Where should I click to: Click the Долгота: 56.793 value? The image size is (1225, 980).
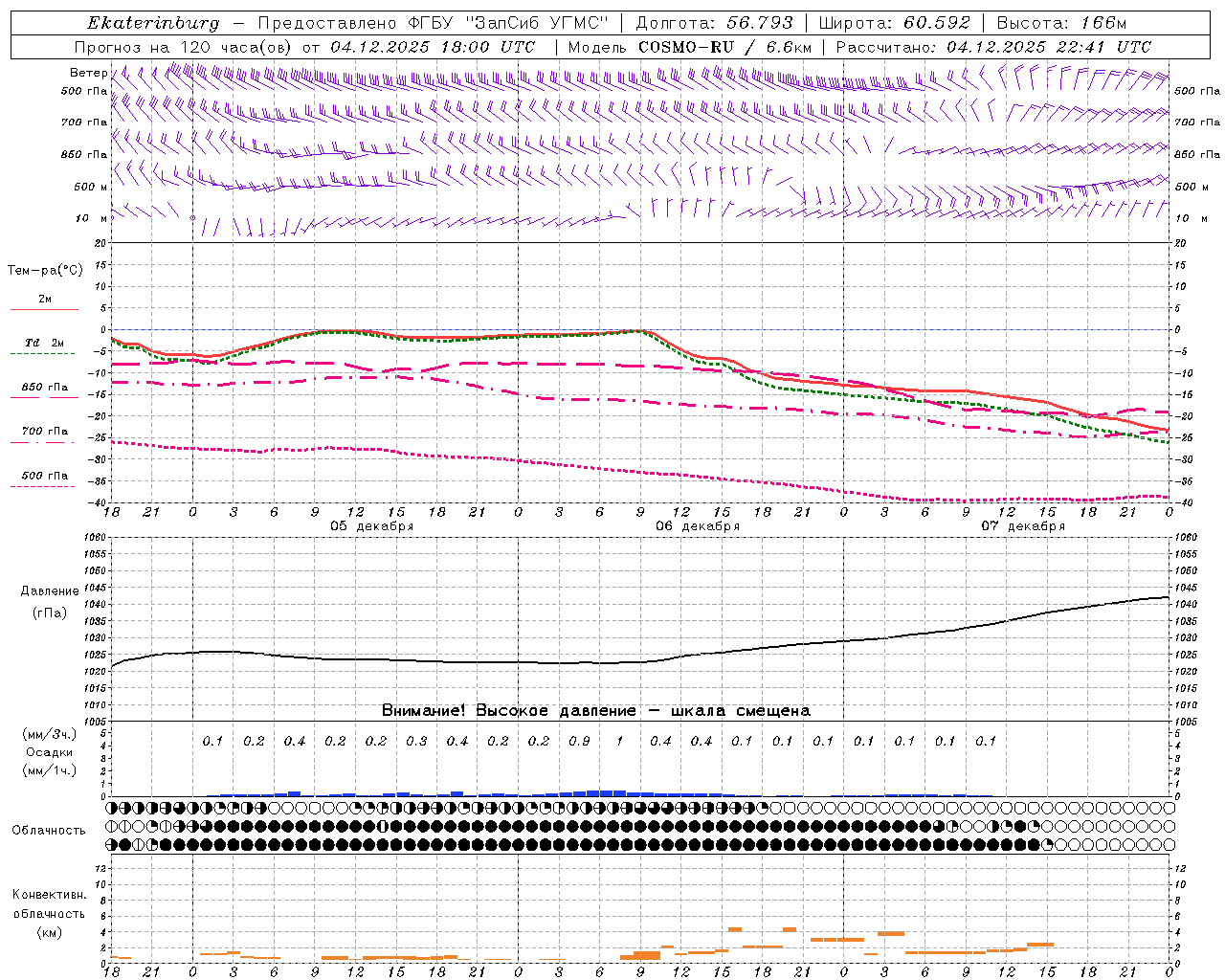tap(715, 23)
